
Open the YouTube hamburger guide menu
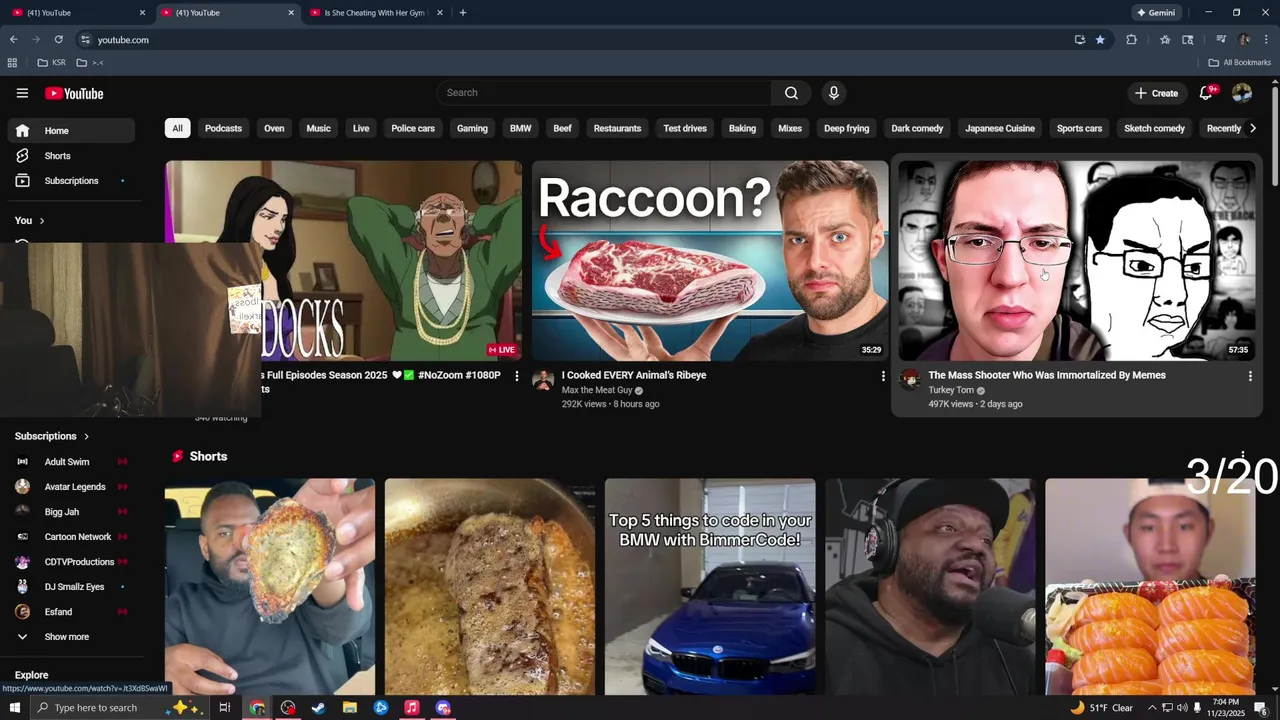(22, 93)
